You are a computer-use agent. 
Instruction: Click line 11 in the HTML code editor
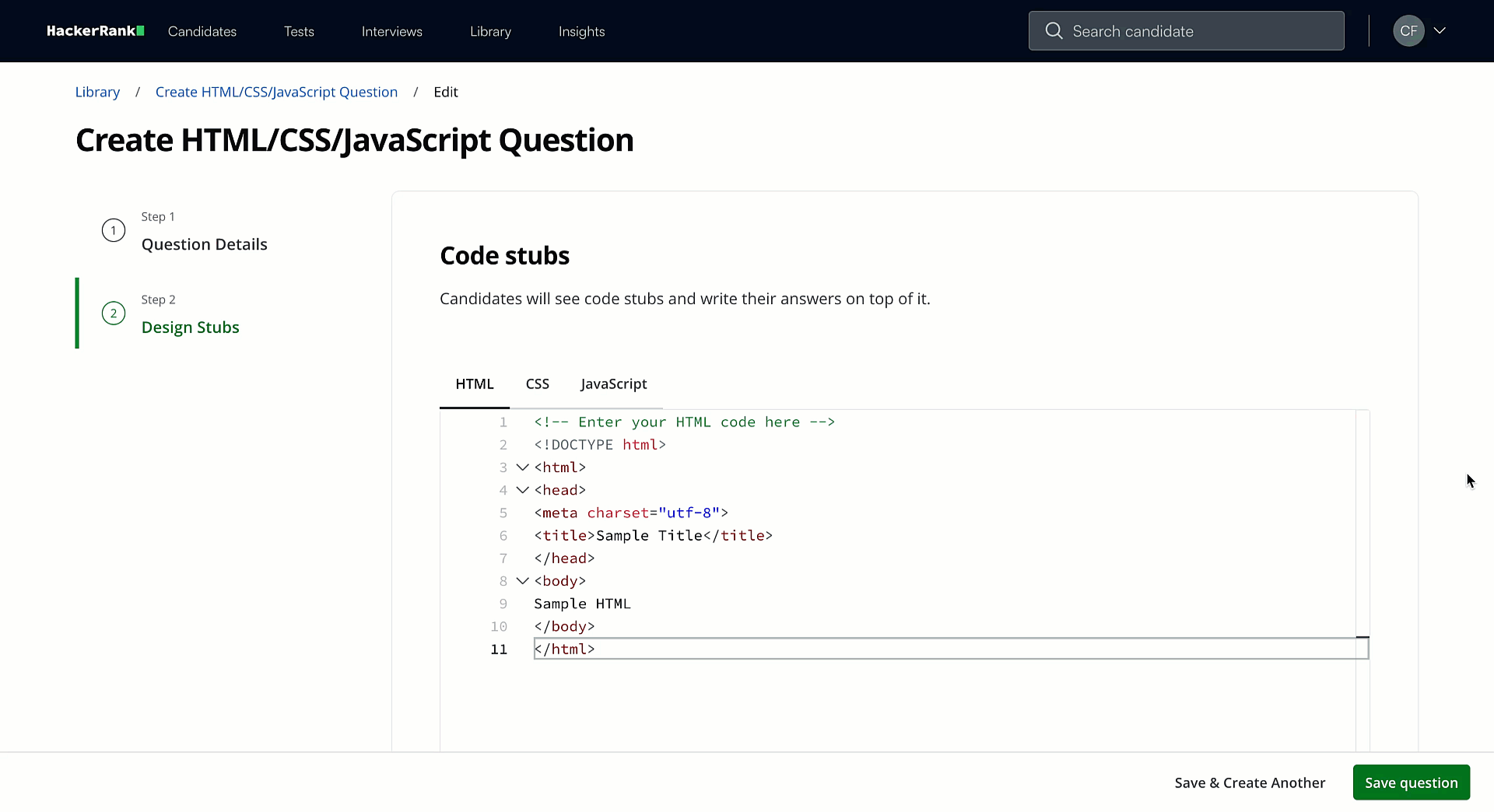coord(700,649)
